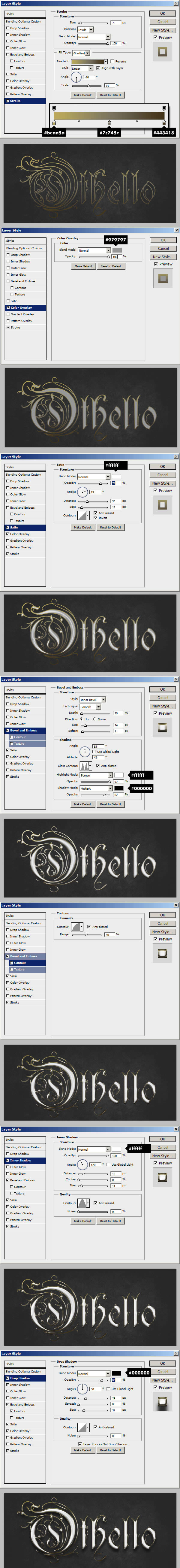
Task: Click the black Shadow Mode color swatch
Action: 119,788
